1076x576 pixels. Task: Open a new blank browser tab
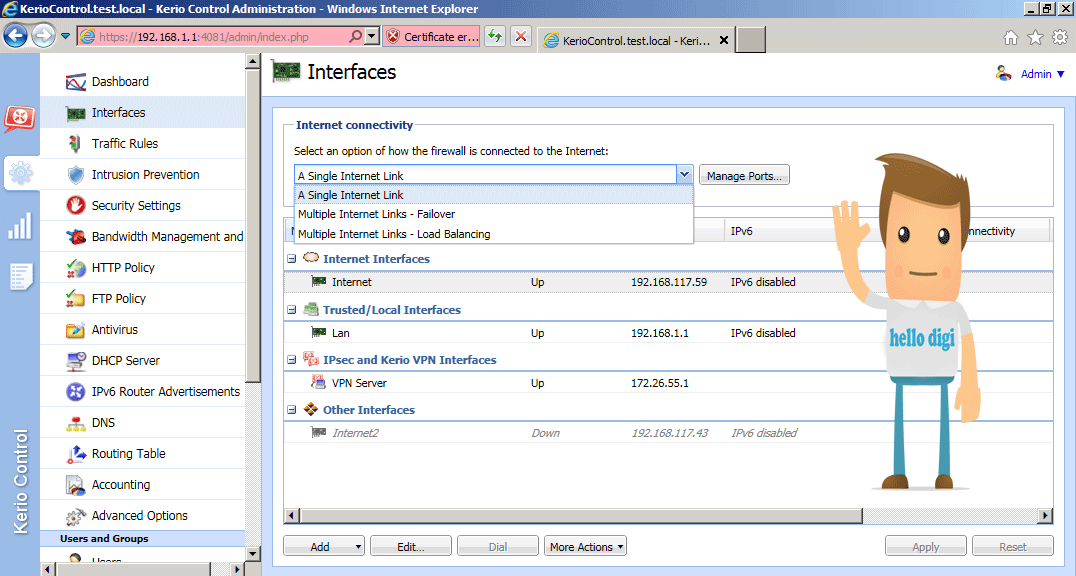click(x=750, y=40)
